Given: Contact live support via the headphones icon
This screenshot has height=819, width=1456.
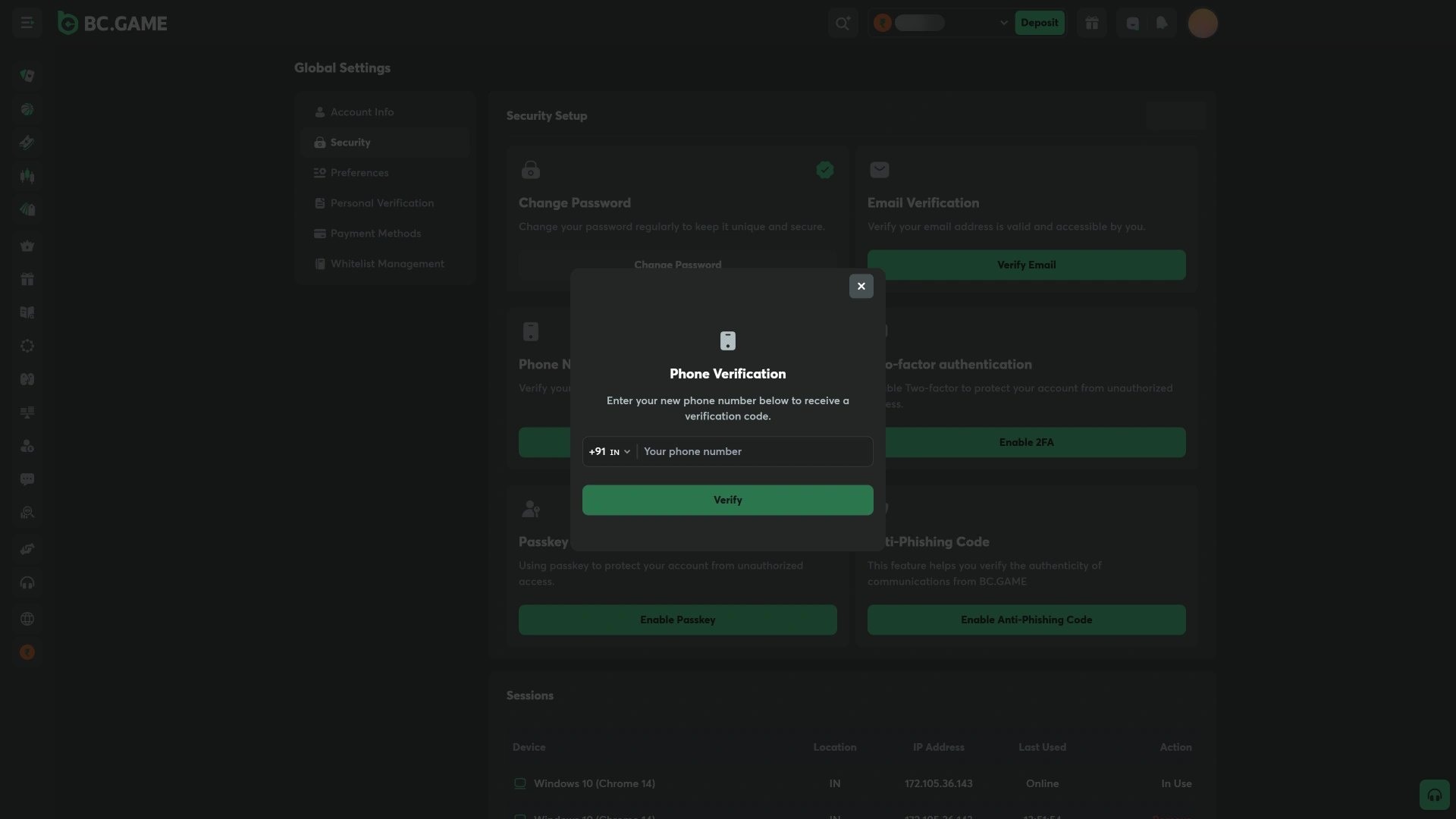Looking at the screenshot, I should point(27,582).
